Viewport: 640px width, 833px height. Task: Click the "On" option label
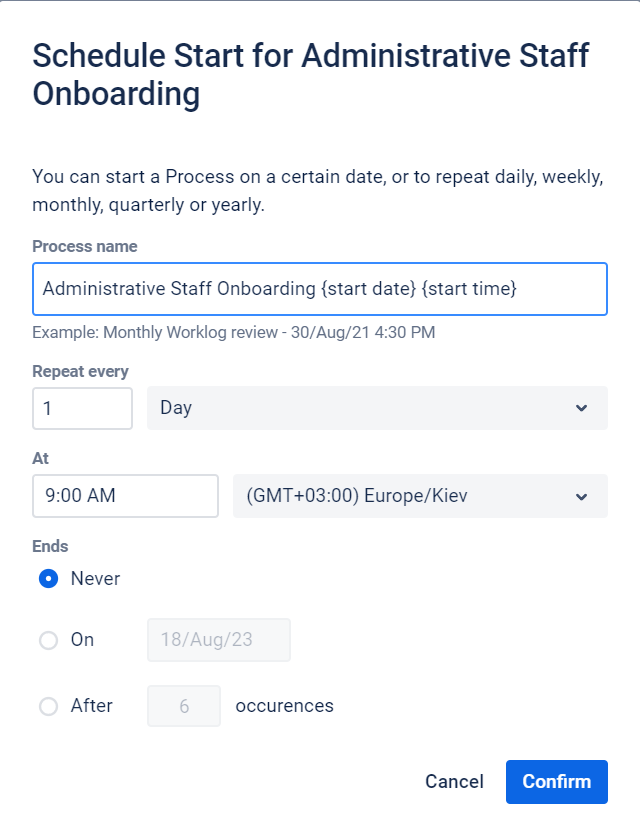82,640
